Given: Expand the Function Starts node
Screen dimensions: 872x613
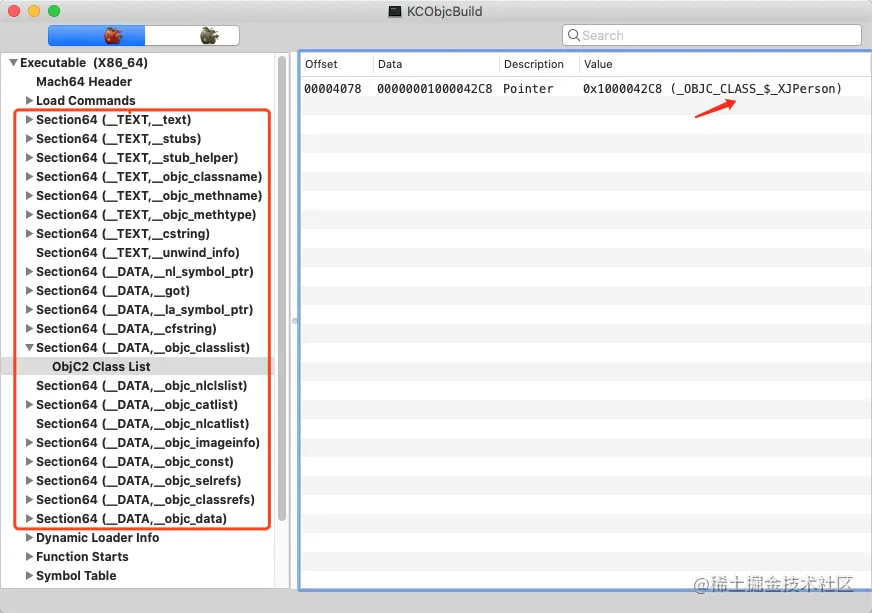Looking at the screenshot, I should click(x=29, y=556).
